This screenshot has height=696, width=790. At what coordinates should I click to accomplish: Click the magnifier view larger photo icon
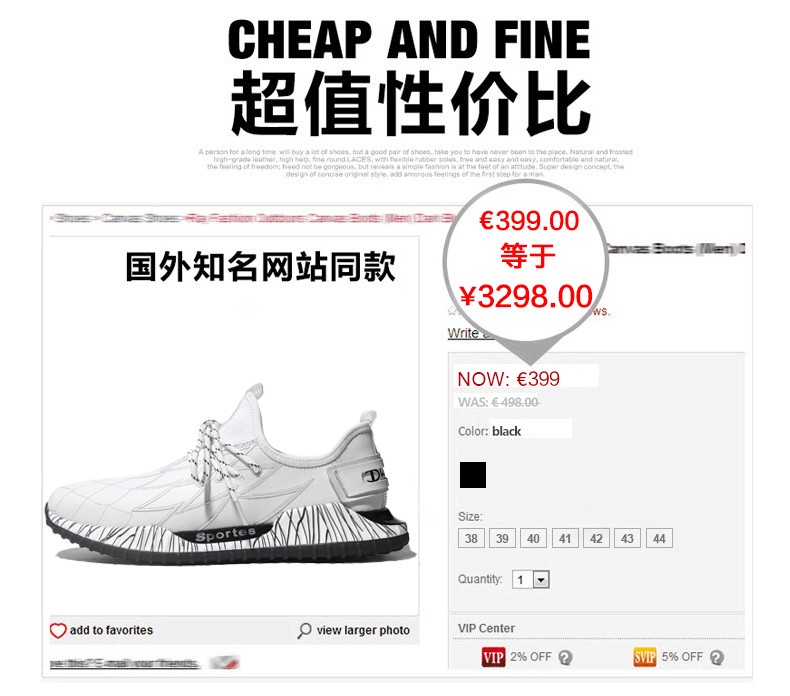pos(304,630)
